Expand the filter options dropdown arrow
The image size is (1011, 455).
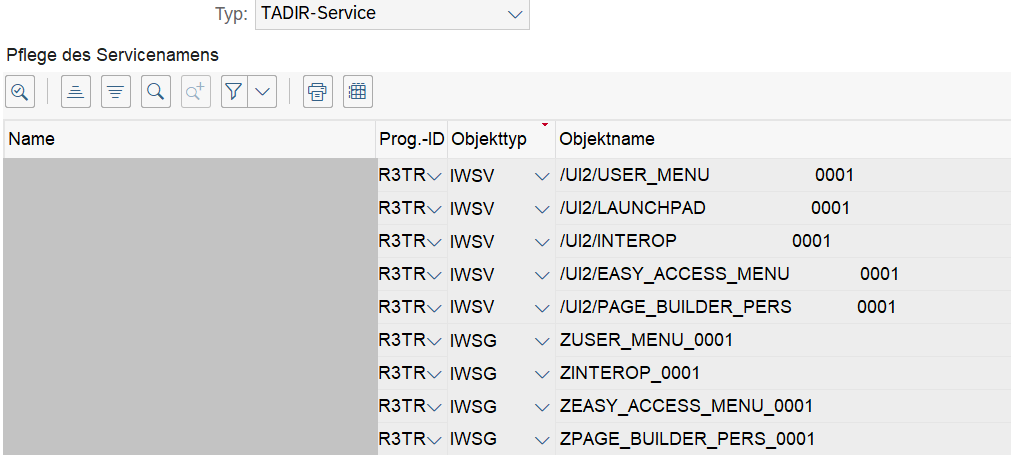click(262, 92)
